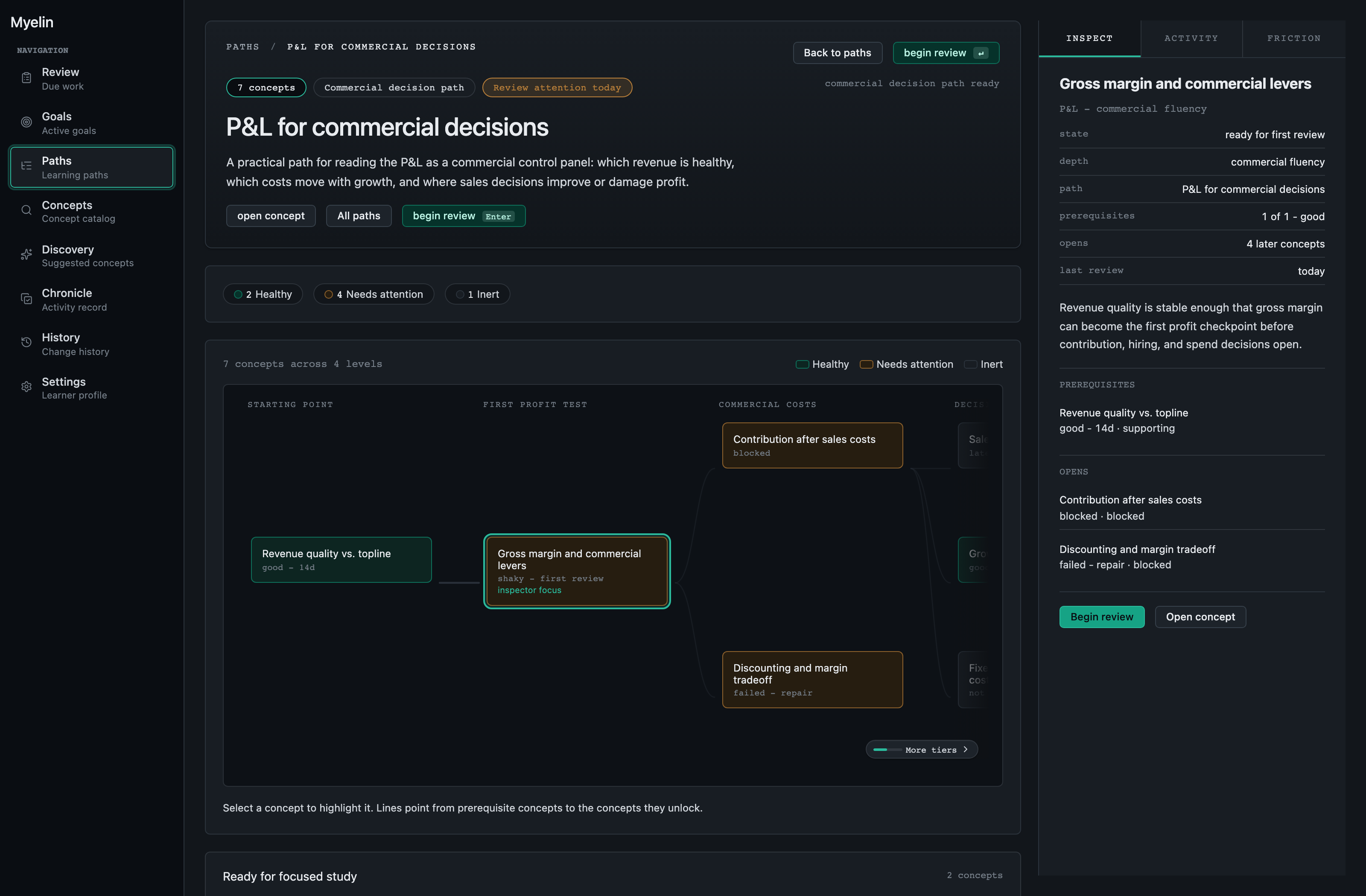1366x896 pixels.
Task: Click the '1 of 1 - good' prerequisites value
Action: click(1293, 217)
